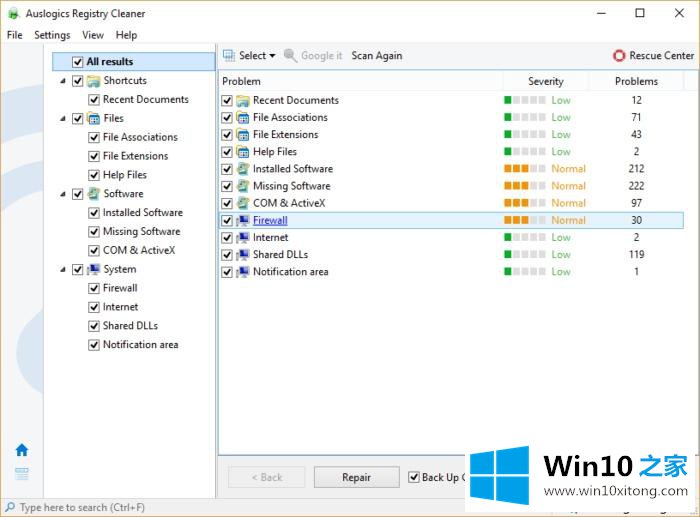
Task: Sort by the Problems count column header
Action: (x=636, y=81)
